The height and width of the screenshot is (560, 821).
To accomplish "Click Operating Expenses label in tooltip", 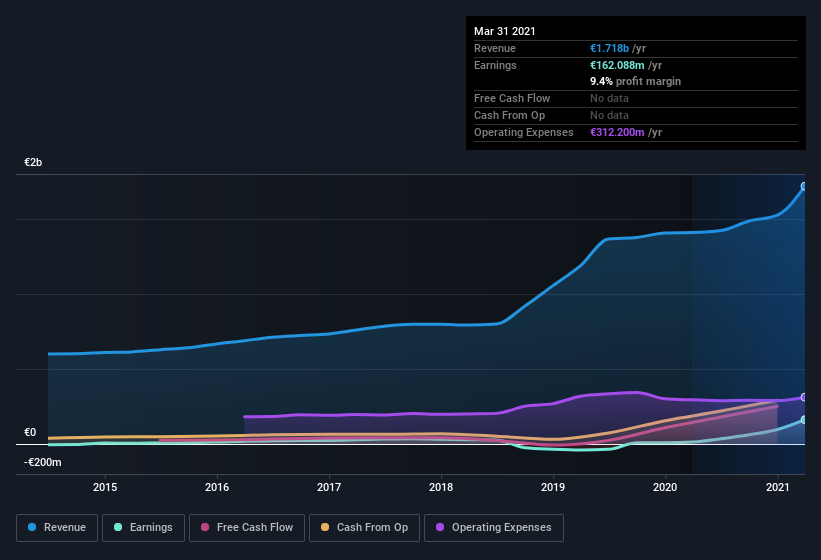I will (524, 132).
